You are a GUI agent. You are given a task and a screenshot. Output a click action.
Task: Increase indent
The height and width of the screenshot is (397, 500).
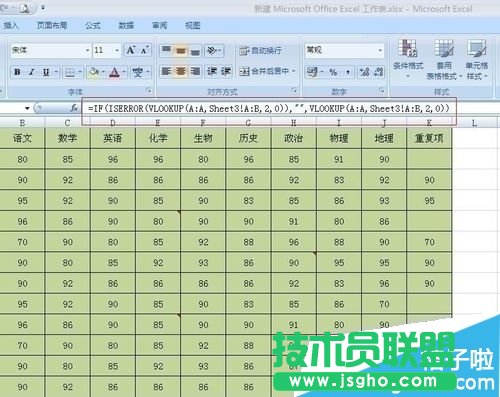point(226,71)
